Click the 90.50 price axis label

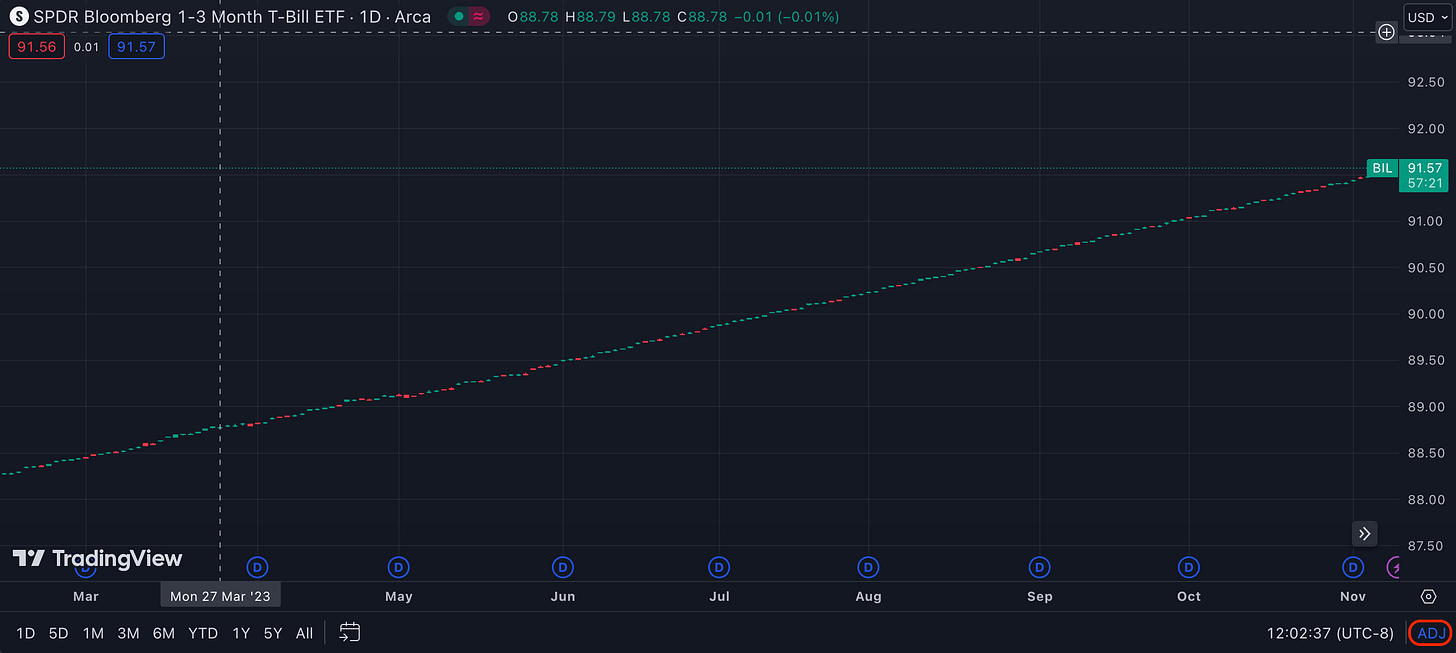tap(1425, 268)
